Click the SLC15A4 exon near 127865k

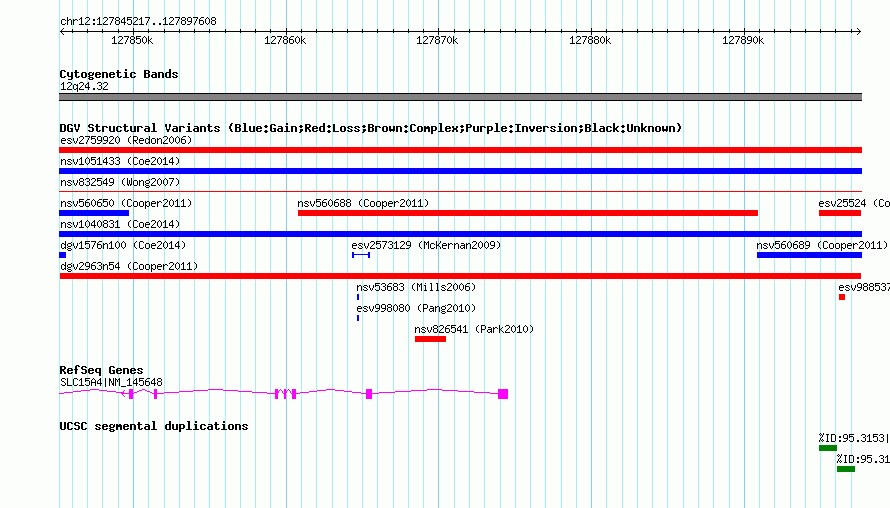pyautogui.click(x=369, y=394)
